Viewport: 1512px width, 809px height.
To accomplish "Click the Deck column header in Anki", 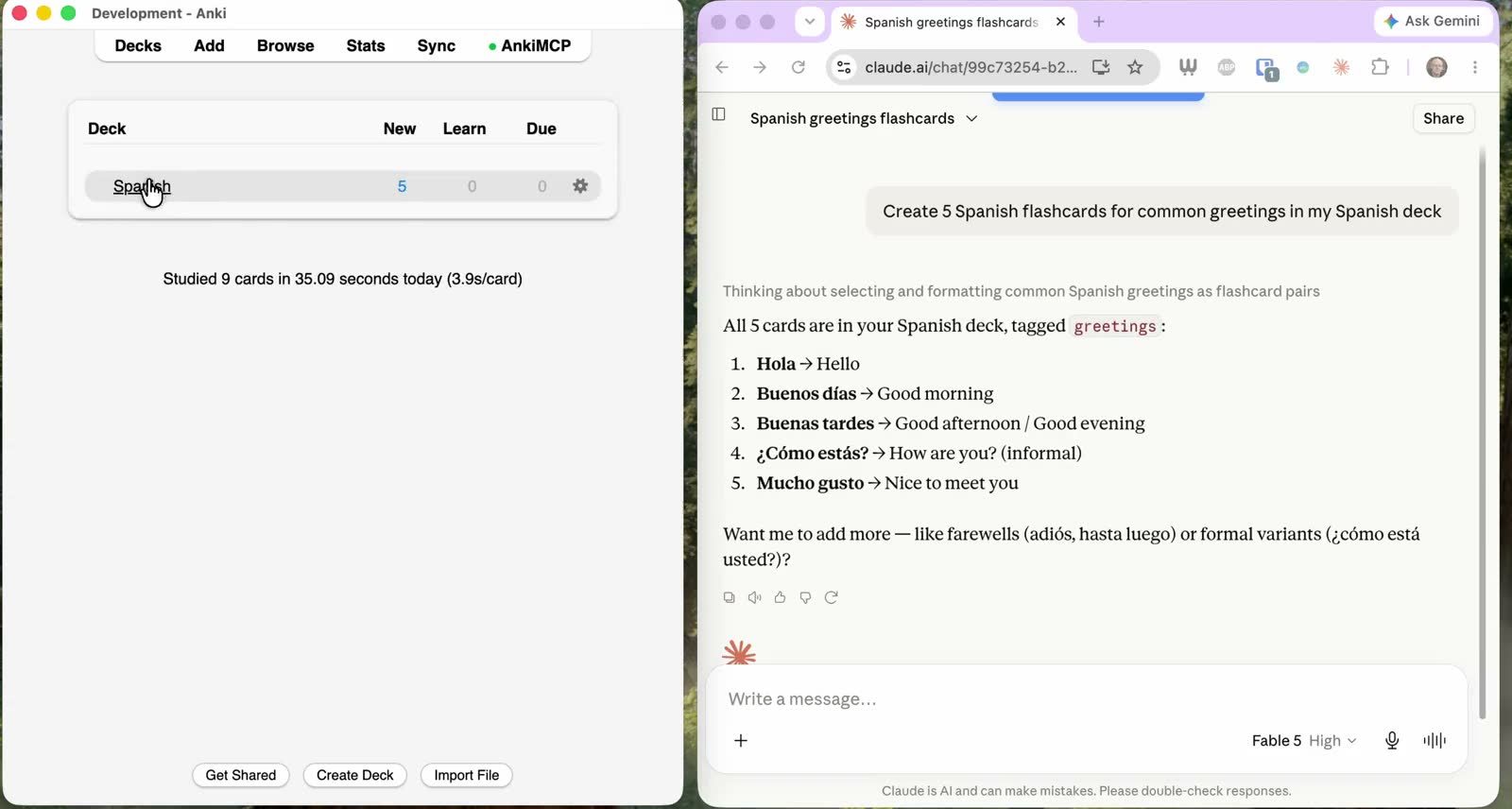I will click(x=107, y=129).
